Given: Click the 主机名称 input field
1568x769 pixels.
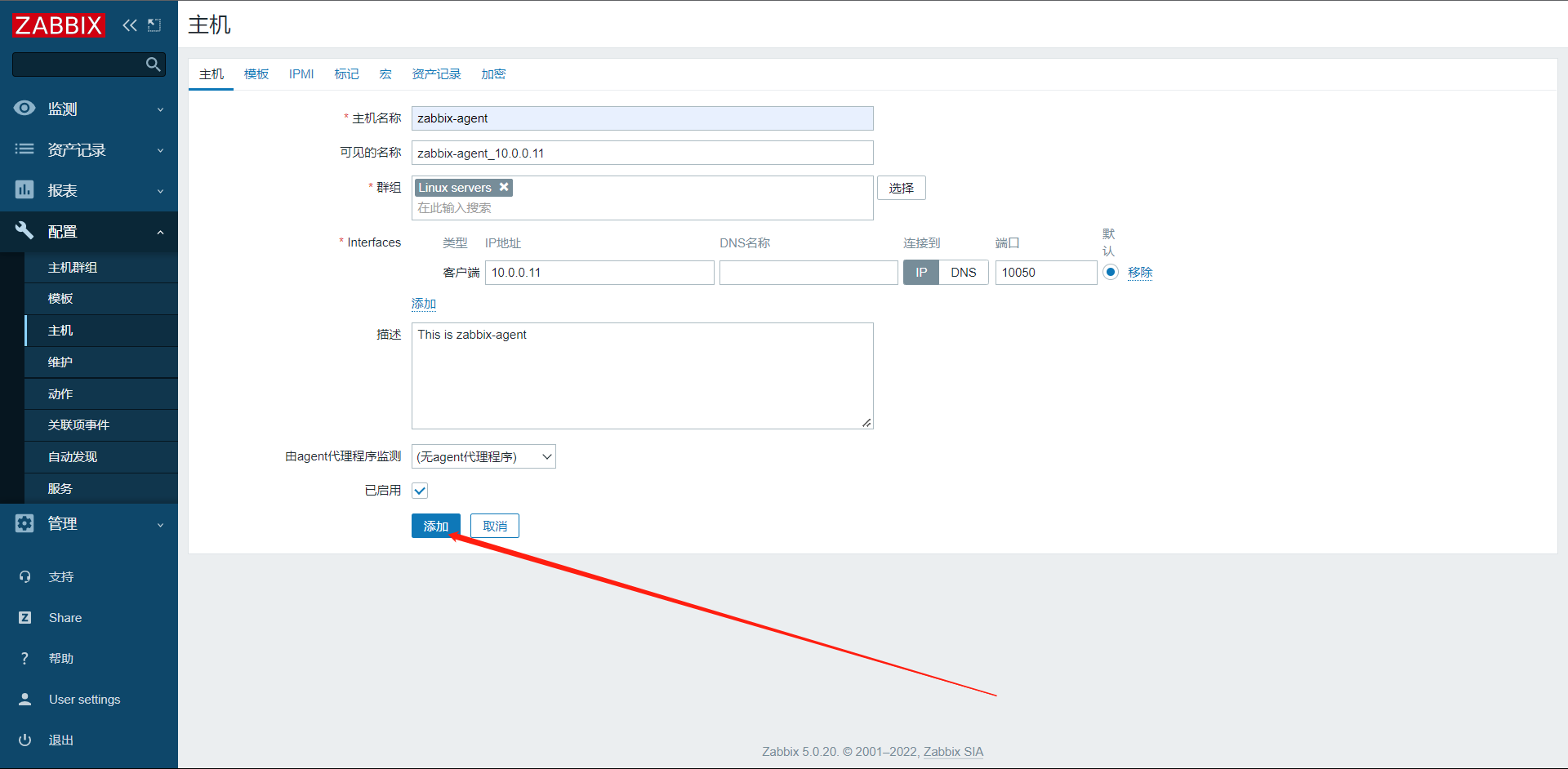Looking at the screenshot, I should coord(643,118).
